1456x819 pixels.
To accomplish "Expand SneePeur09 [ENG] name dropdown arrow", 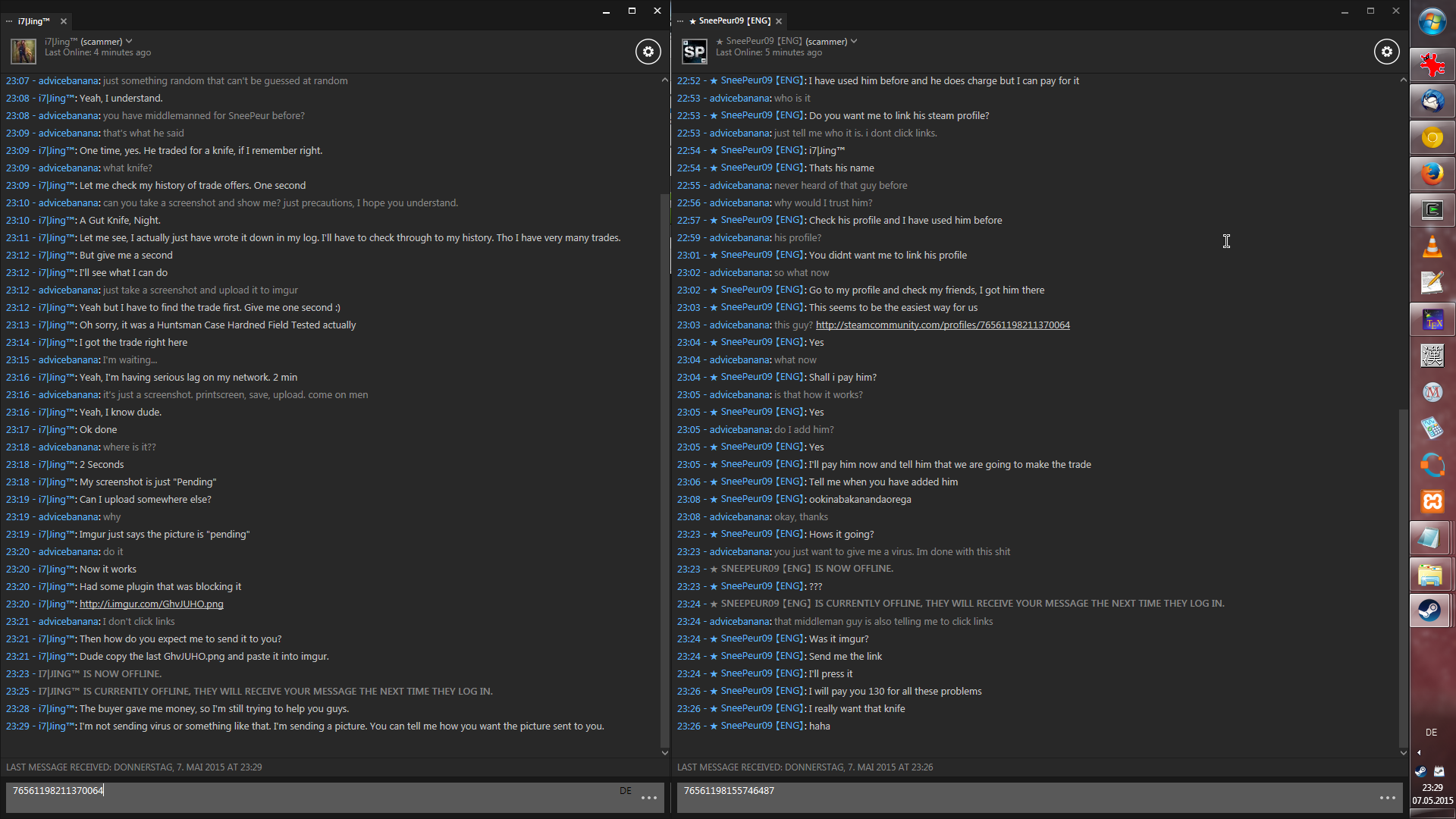I will tap(854, 42).
